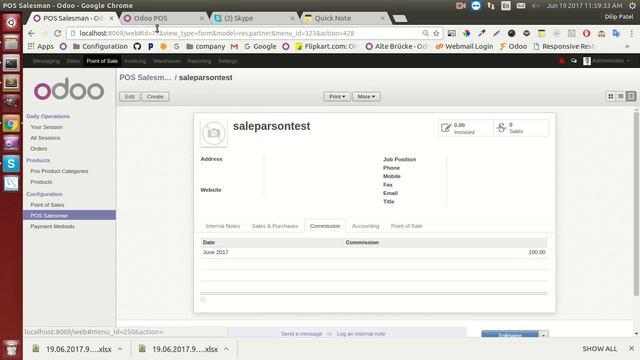This screenshot has width=640, height=360.
Task: Click red warning icon in Odoo navbar
Action: click(x=562, y=61)
